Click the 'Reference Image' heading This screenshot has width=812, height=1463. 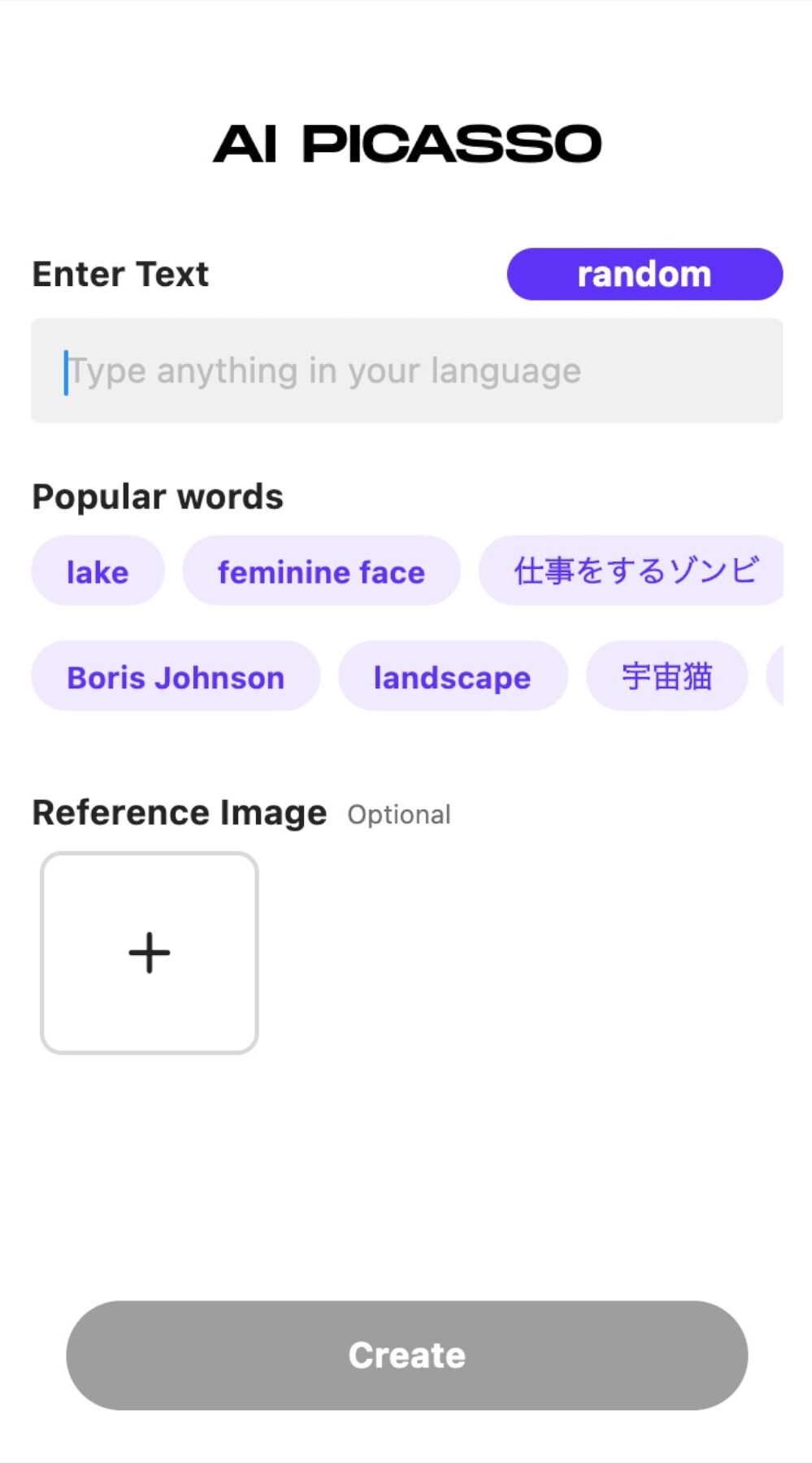click(x=180, y=813)
